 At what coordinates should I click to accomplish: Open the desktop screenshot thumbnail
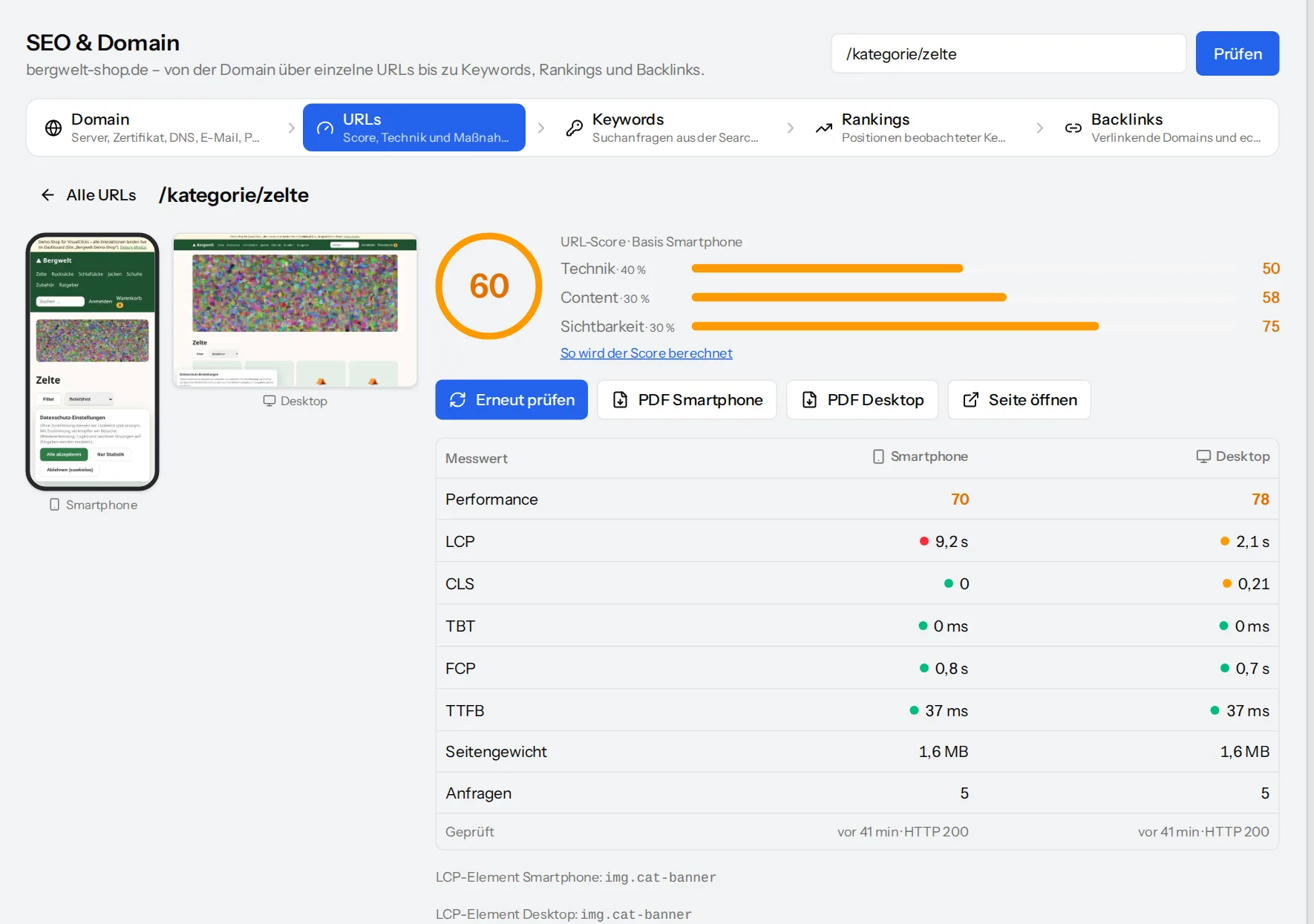pos(295,310)
